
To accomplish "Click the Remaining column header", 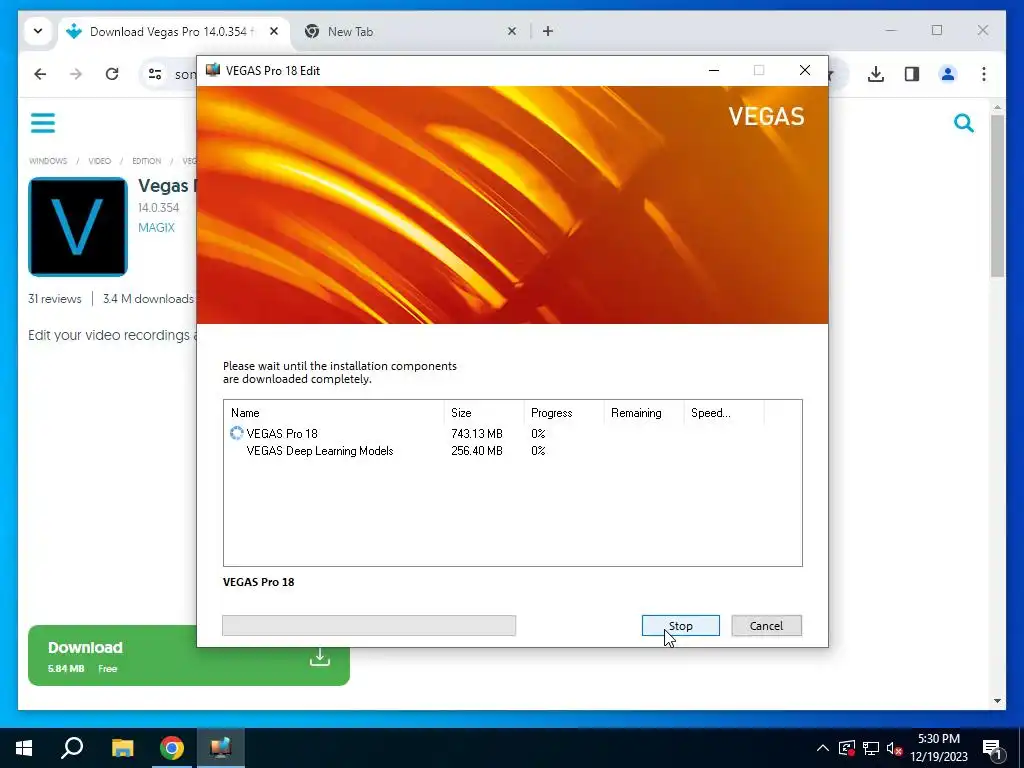I will tap(644, 413).
